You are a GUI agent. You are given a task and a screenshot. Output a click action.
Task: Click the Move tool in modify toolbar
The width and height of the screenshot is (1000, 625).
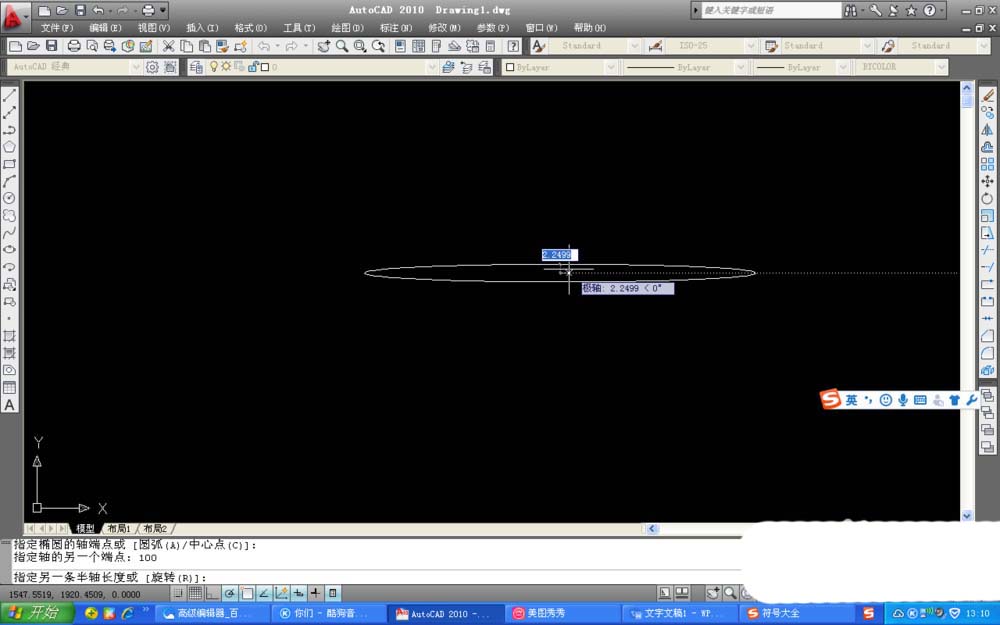(987, 181)
